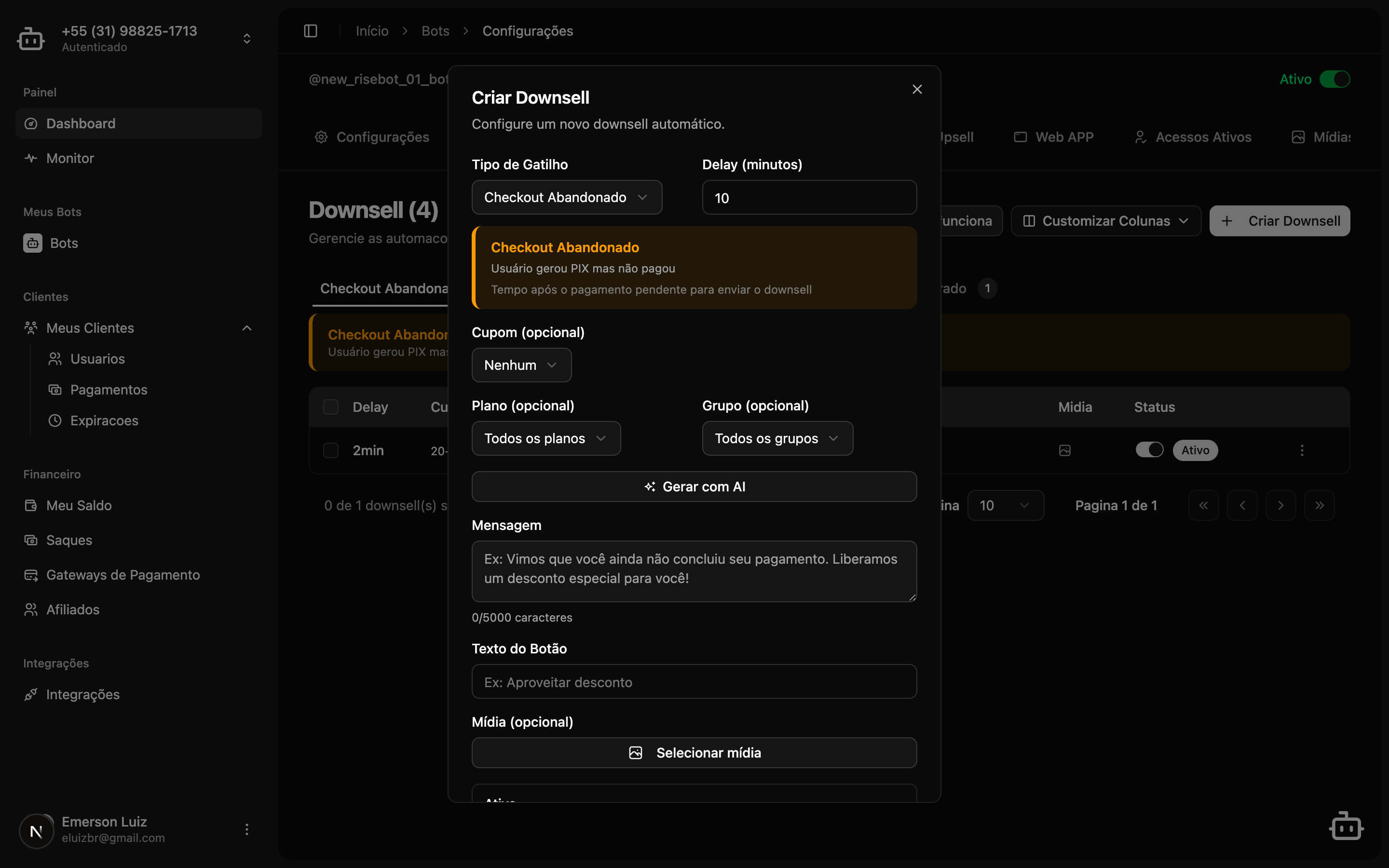Open user menu dots beside Emerson Luiz
The height and width of the screenshot is (868, 1389).
tap(247, 829)
